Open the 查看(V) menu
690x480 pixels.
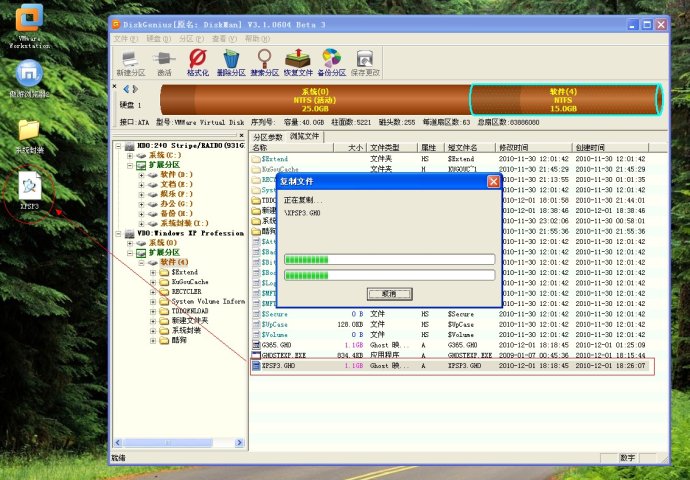tap(224, 39)
